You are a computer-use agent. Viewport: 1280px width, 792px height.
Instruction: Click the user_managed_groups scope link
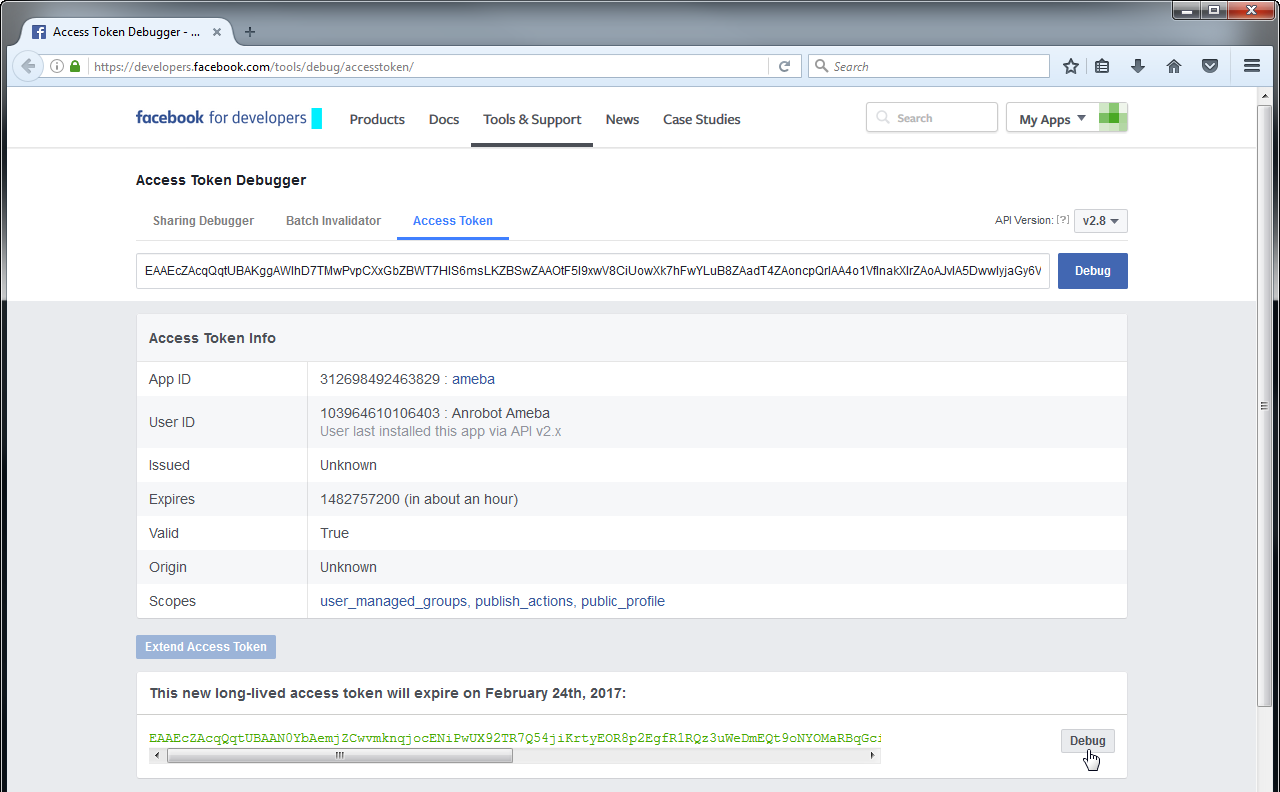pos(393,601)
